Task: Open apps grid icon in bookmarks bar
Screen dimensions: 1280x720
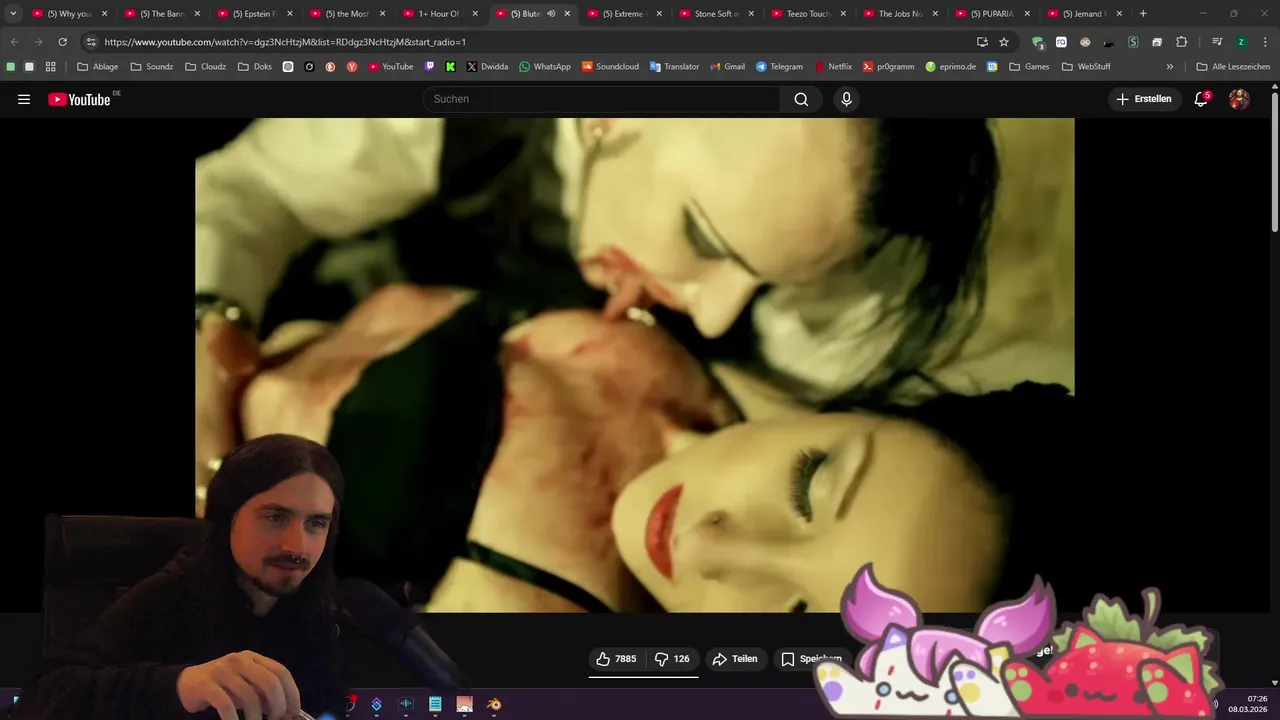Action: point(51,67)
